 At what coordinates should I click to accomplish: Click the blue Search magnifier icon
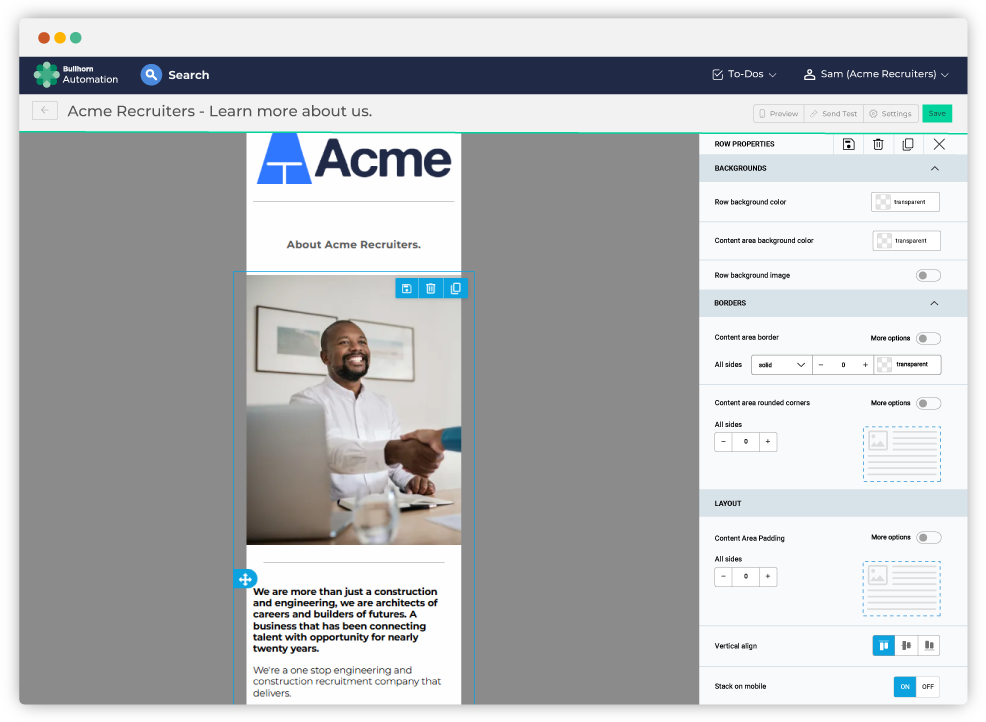click(151, 75)
